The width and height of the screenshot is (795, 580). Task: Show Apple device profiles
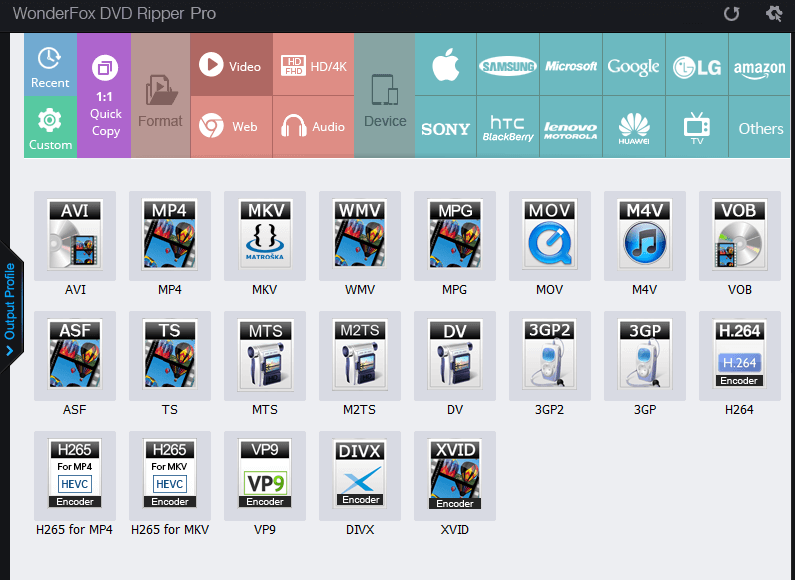click(446, 64)
